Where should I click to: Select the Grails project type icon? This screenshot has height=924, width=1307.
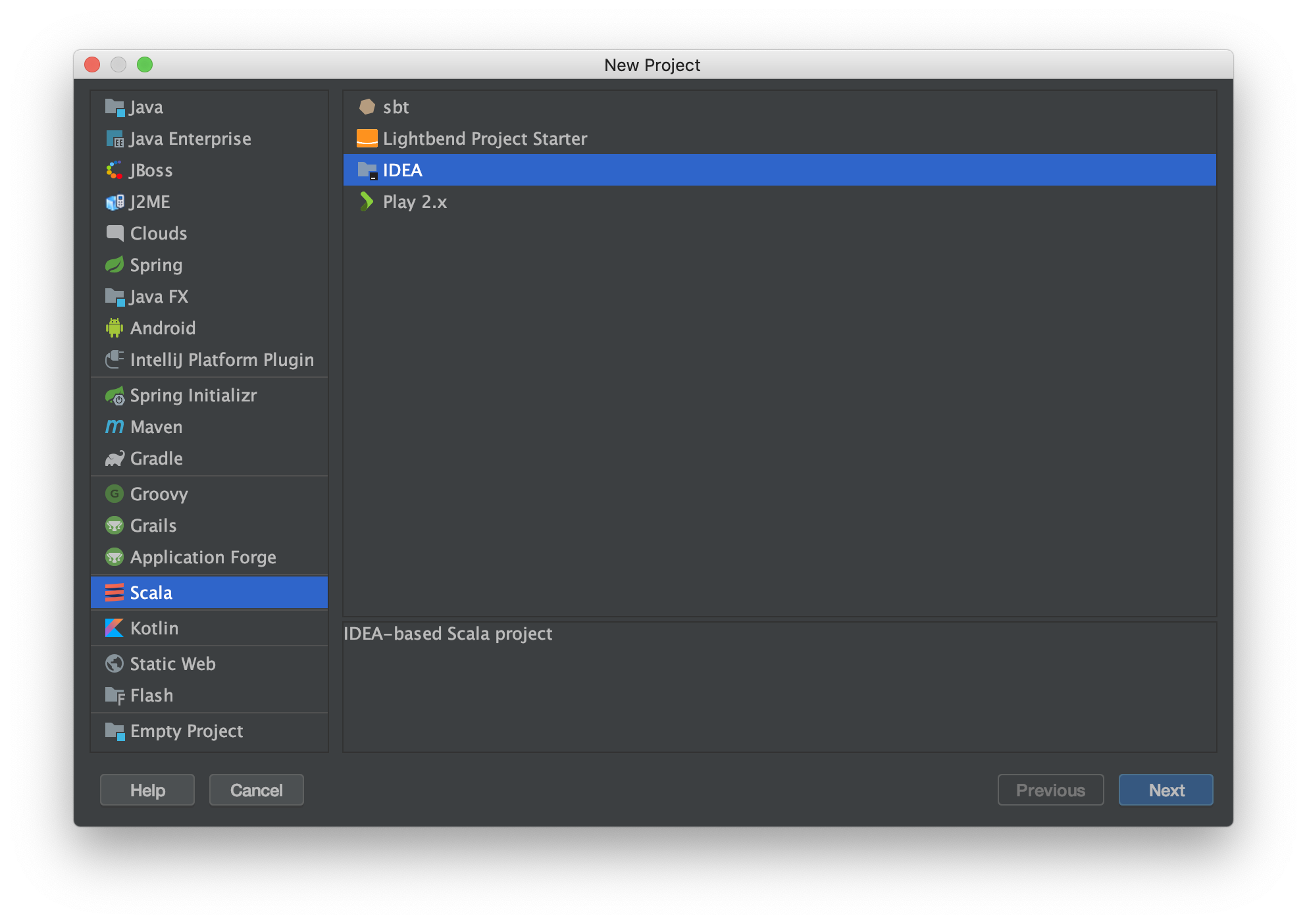tap(113, 524)
